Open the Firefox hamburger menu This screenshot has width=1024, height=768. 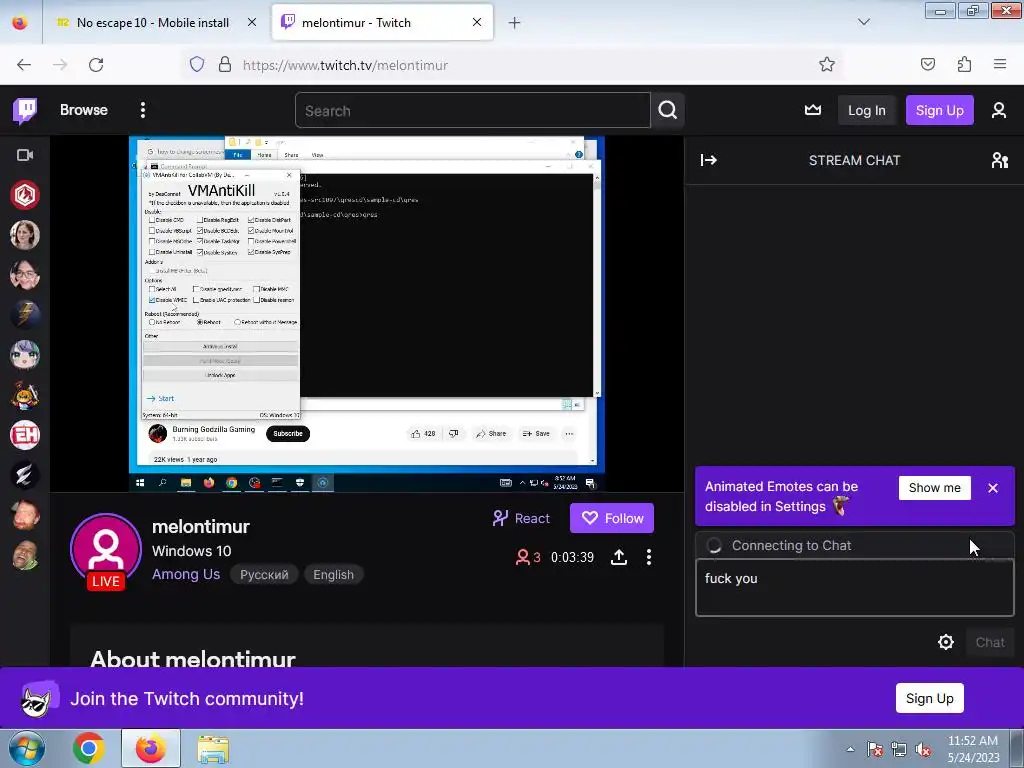(999, 64)
